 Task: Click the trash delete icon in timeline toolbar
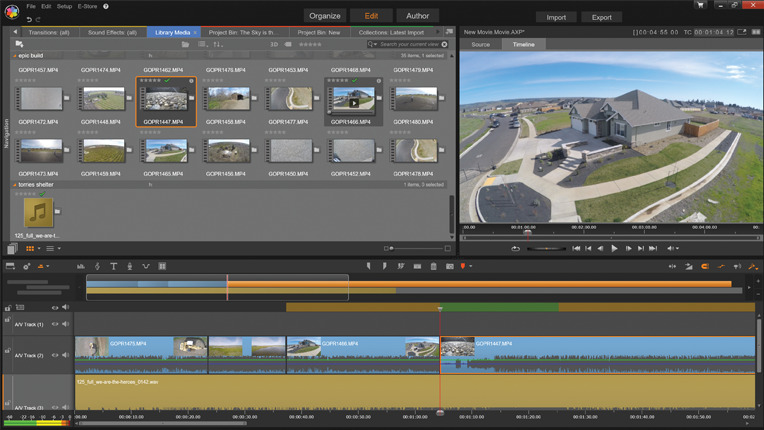point(433,267)
